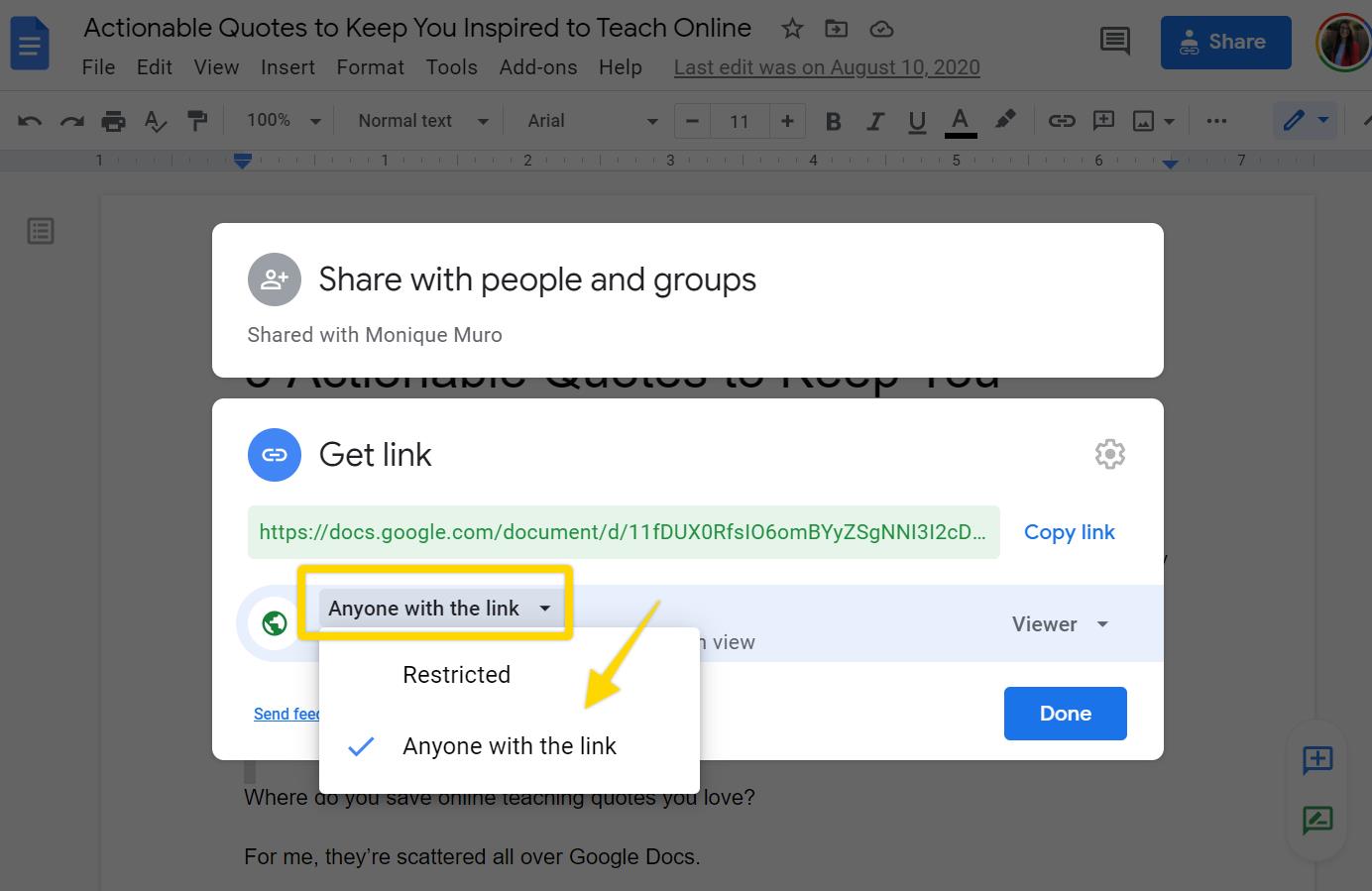Viewport: 1372px width, 891px height.
Task: Collapse the Anyone with the link dropdown
Action: (440, 609)
